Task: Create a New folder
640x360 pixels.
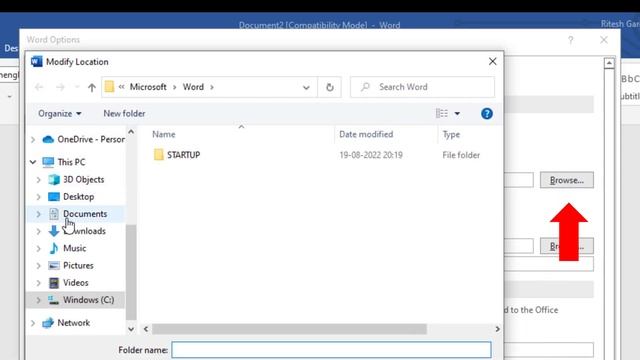Action: (124, 113)
